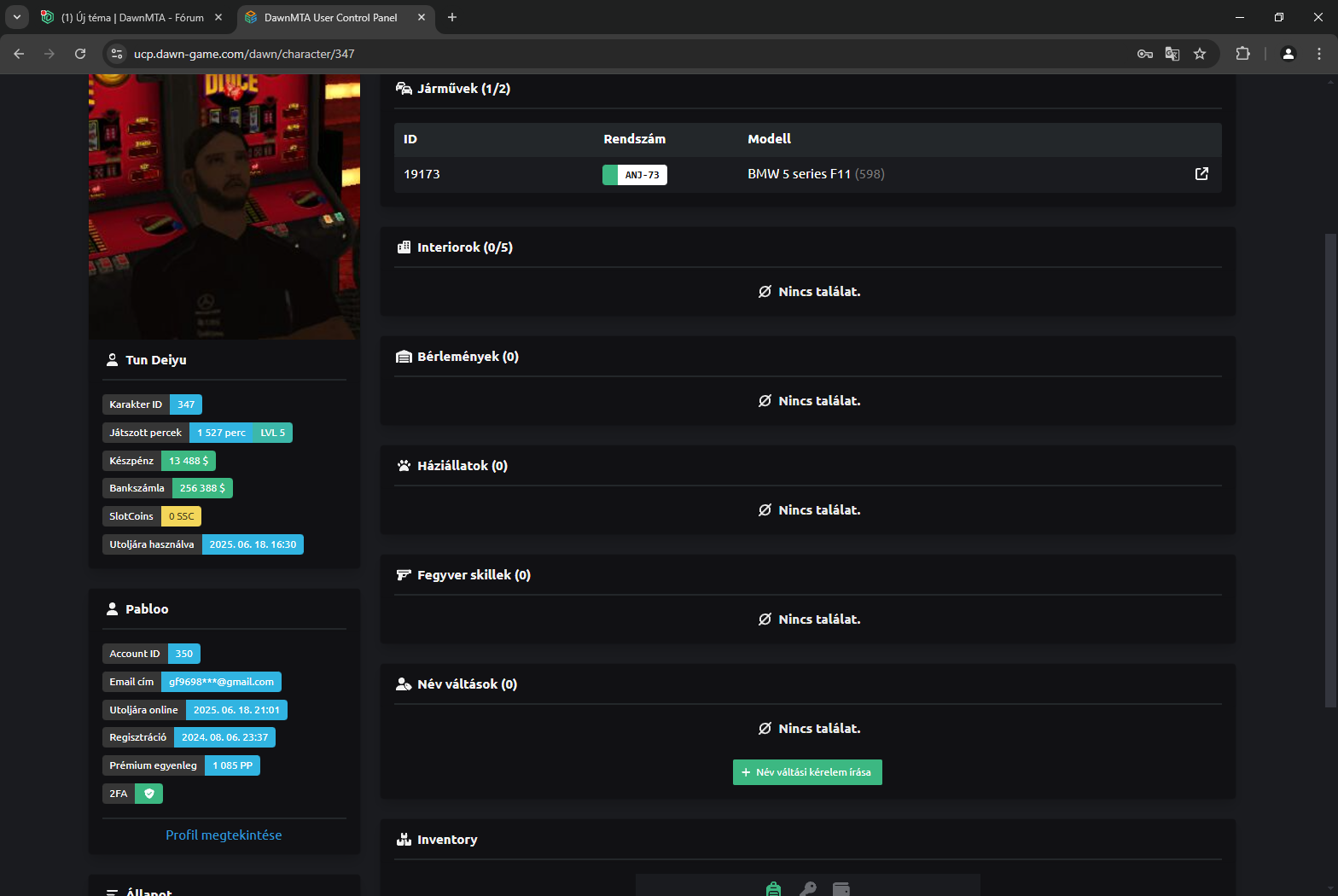Open Chrome three-dot menu
This screenshot has height=896, width=1338.
point(1319,54)
